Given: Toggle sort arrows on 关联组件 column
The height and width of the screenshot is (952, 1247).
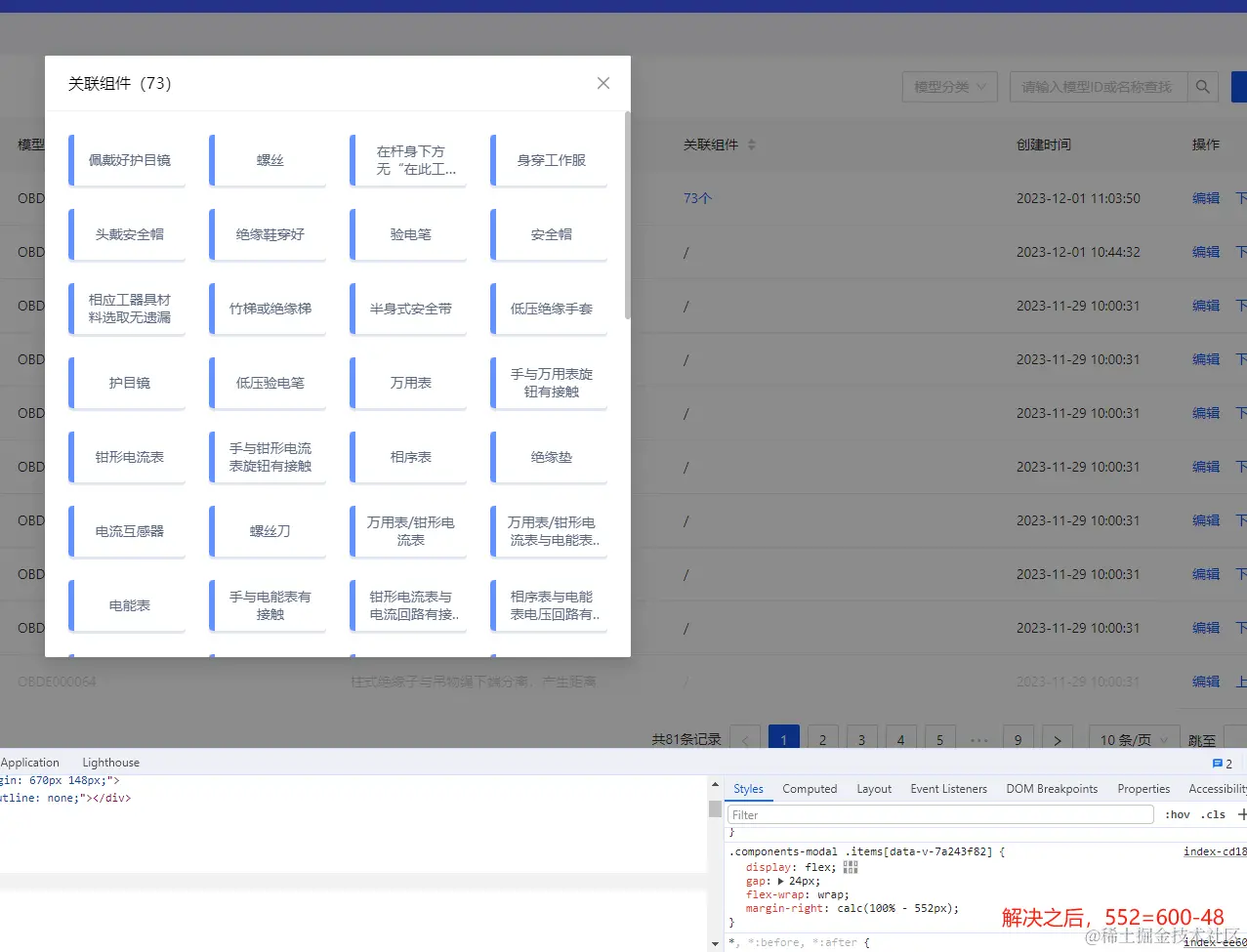Looking at the screenshot, I should point(751,145).
